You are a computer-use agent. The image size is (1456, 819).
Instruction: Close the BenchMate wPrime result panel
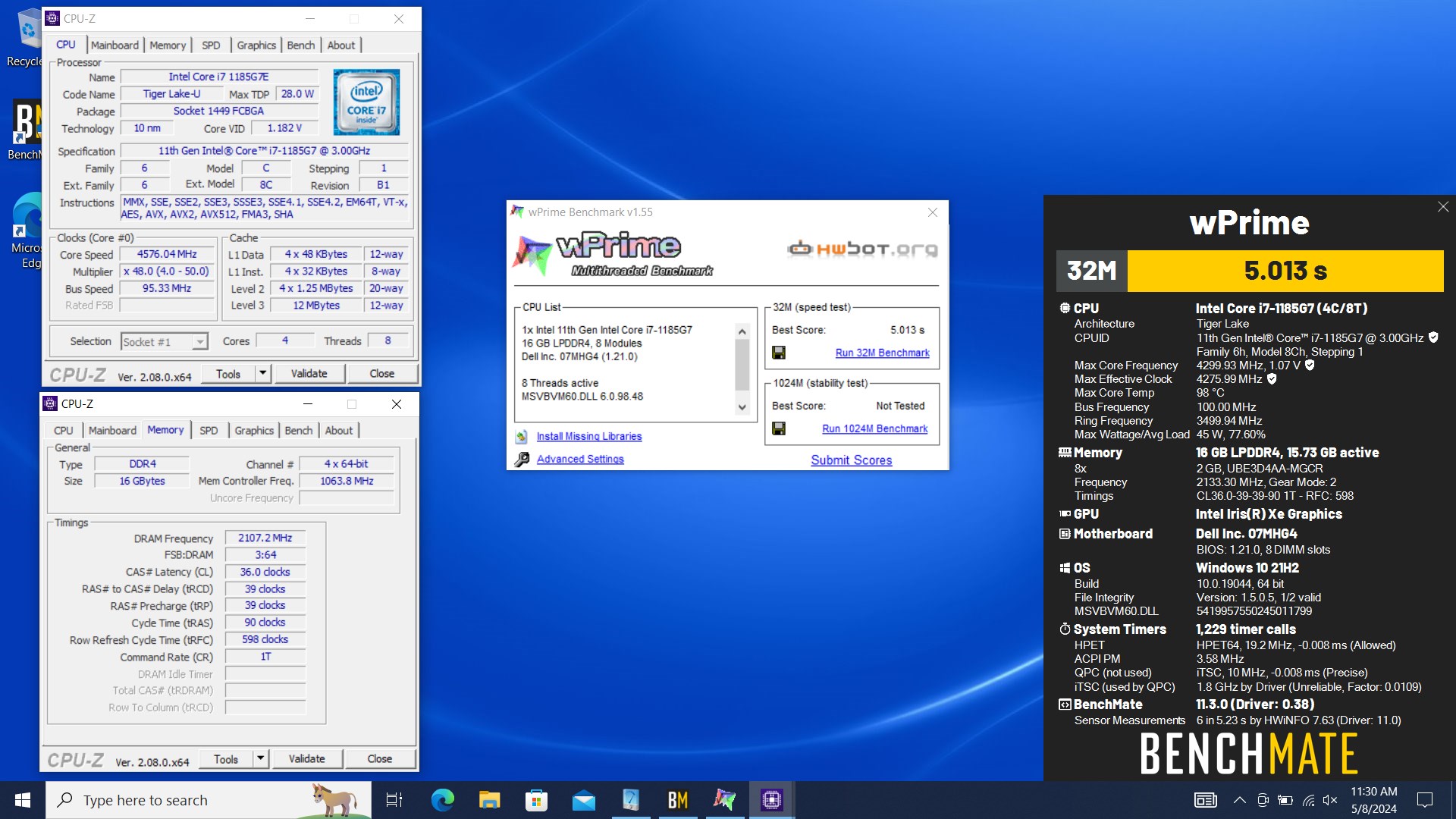(1443, 207)
